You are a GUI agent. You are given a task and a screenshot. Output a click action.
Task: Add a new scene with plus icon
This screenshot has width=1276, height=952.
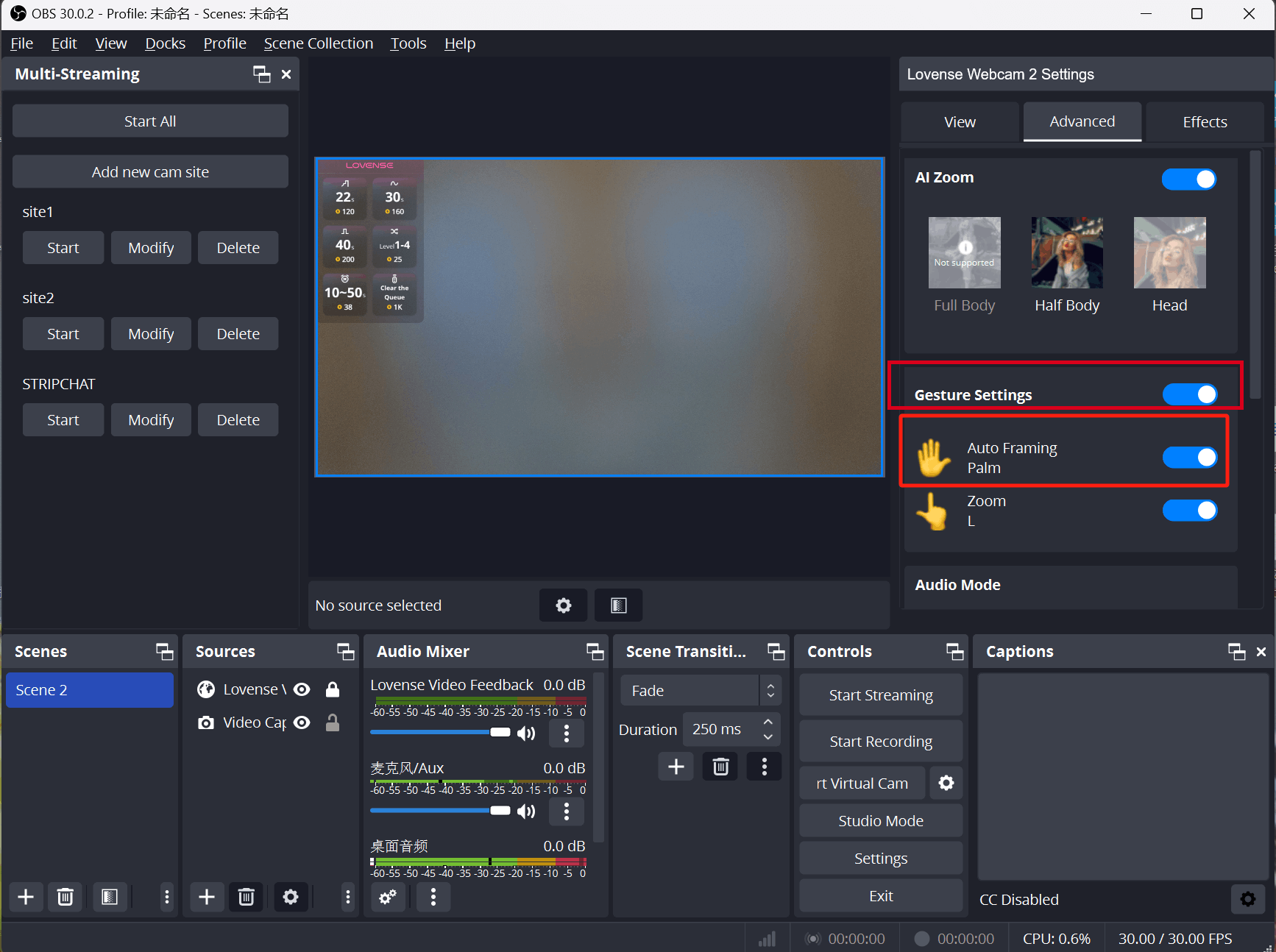[26, 897]
